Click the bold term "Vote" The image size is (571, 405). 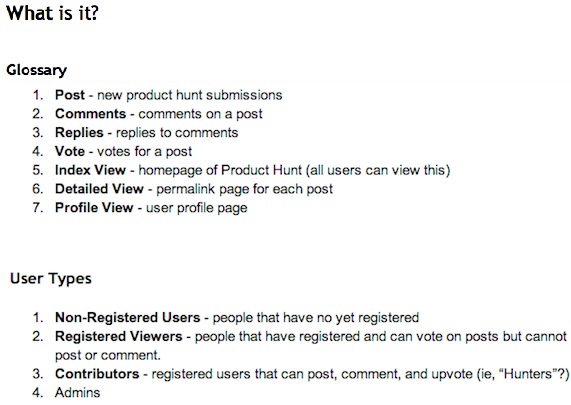point(70,151)
